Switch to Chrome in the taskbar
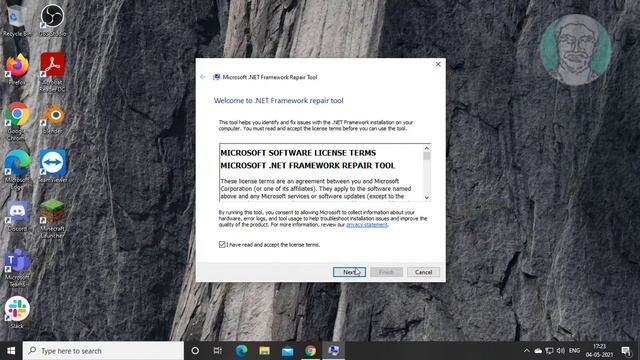Viewport: 640px width, 360px height. pos(310,351)
